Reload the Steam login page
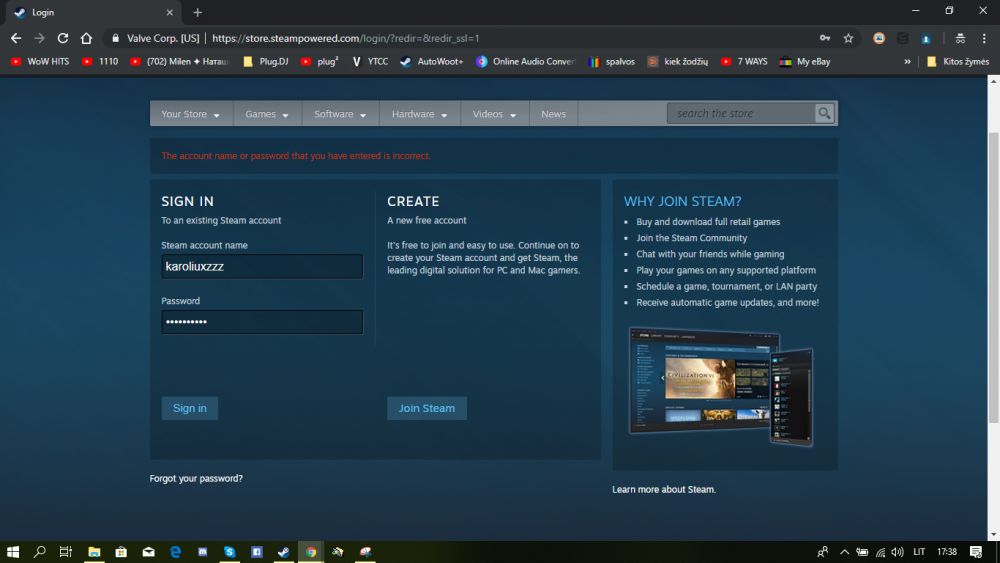This screenshot has height=563, width=1000. coord(62,38)
